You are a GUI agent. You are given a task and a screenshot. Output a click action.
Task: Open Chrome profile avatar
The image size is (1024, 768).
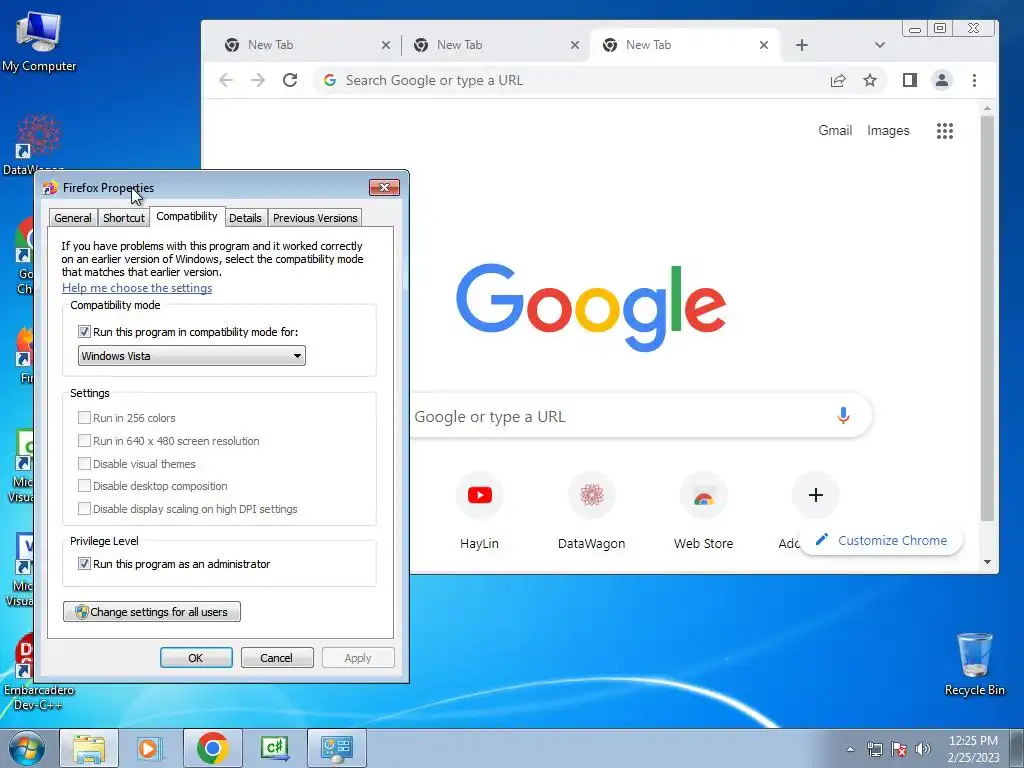click(x=942, y=80)
